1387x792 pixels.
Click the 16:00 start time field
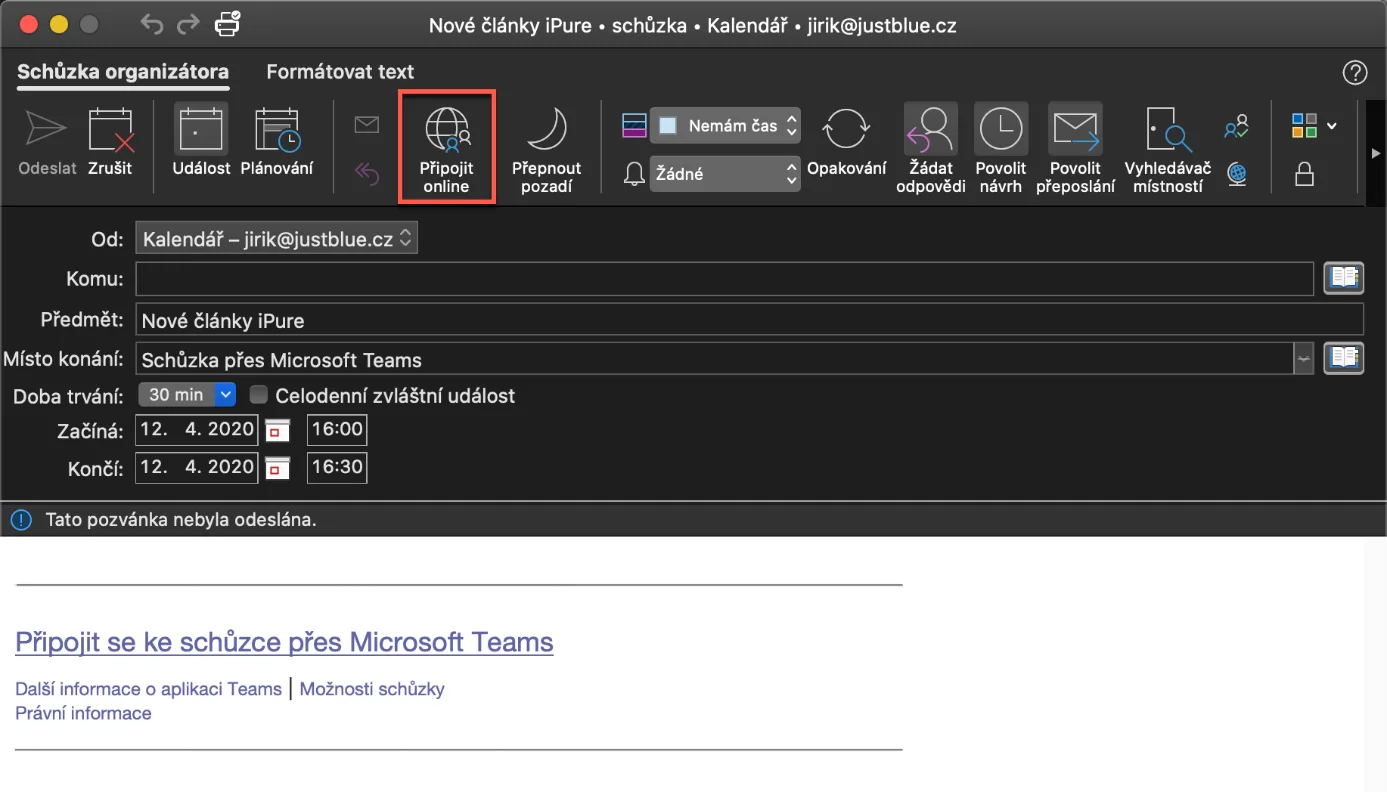pos(337,431)
